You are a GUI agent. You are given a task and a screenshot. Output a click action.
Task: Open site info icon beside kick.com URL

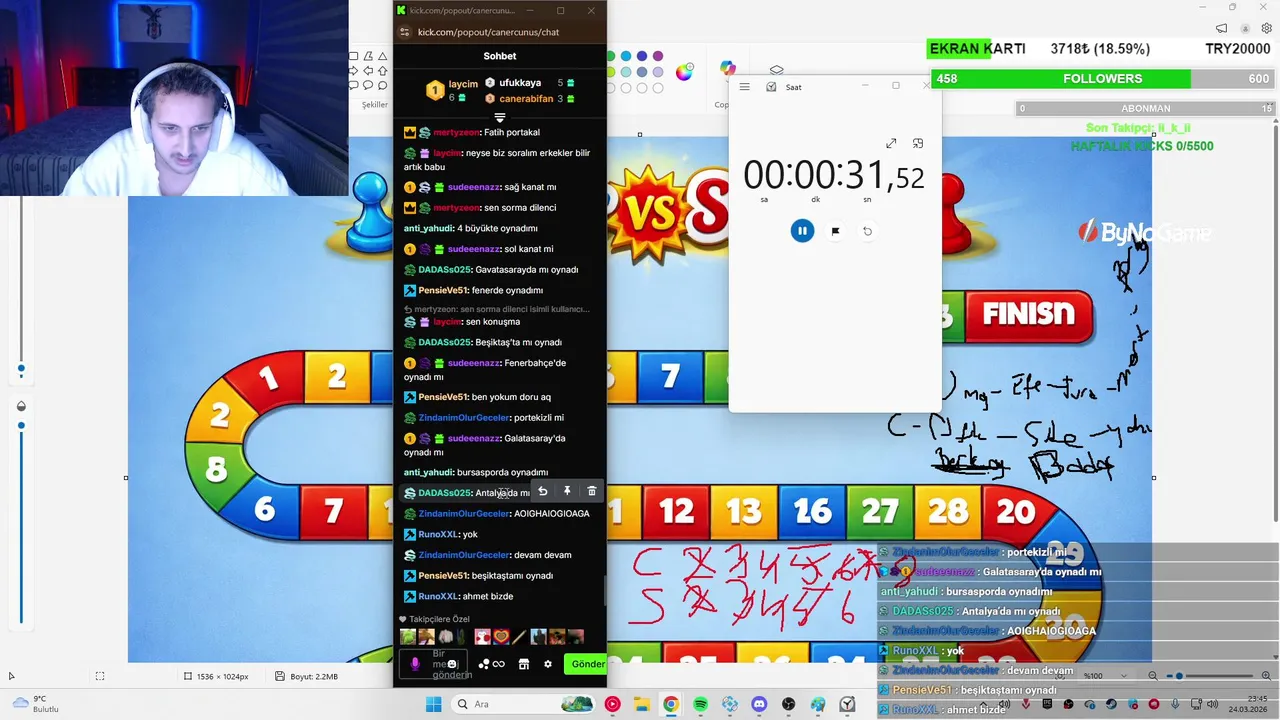point(404,32)
